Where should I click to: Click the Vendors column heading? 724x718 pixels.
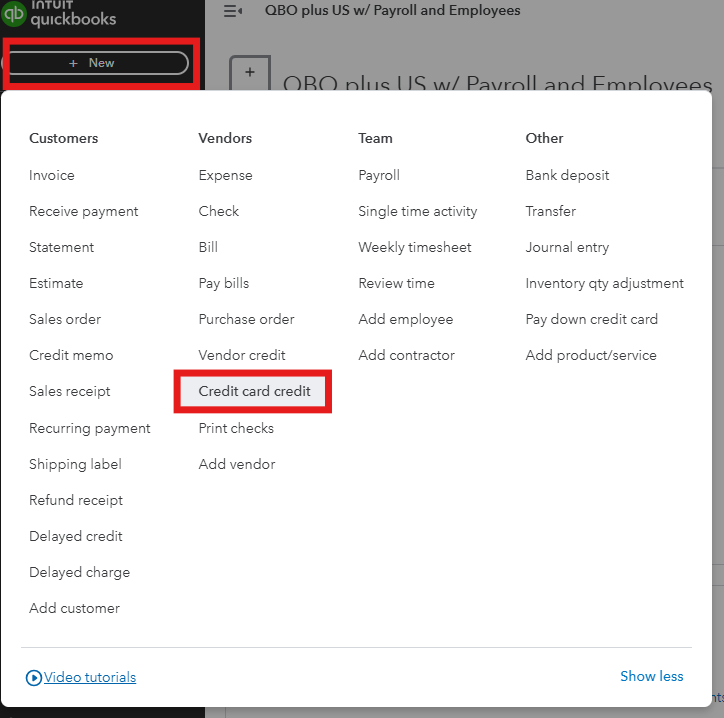[225, 139]
